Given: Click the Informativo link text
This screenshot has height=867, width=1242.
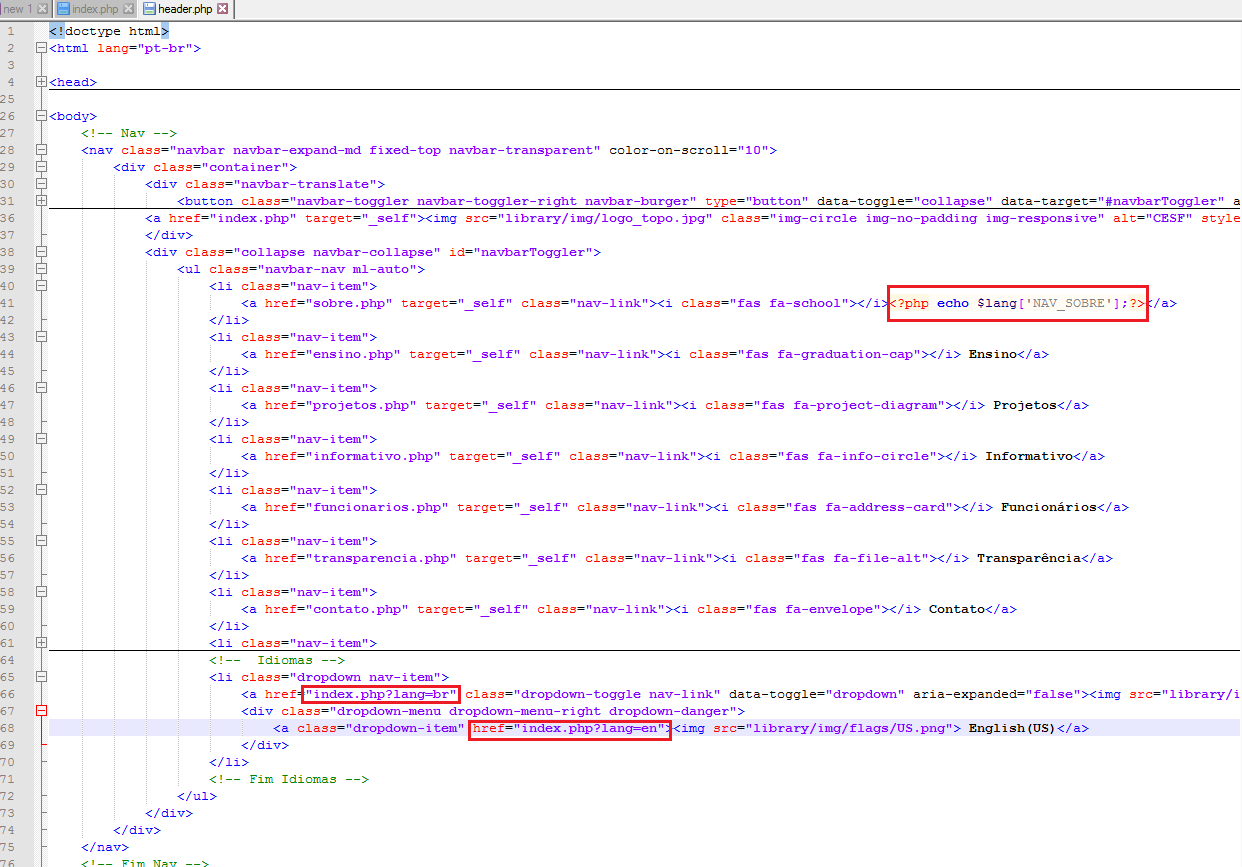Looking at the screenshot, I should pos(1028,456).
